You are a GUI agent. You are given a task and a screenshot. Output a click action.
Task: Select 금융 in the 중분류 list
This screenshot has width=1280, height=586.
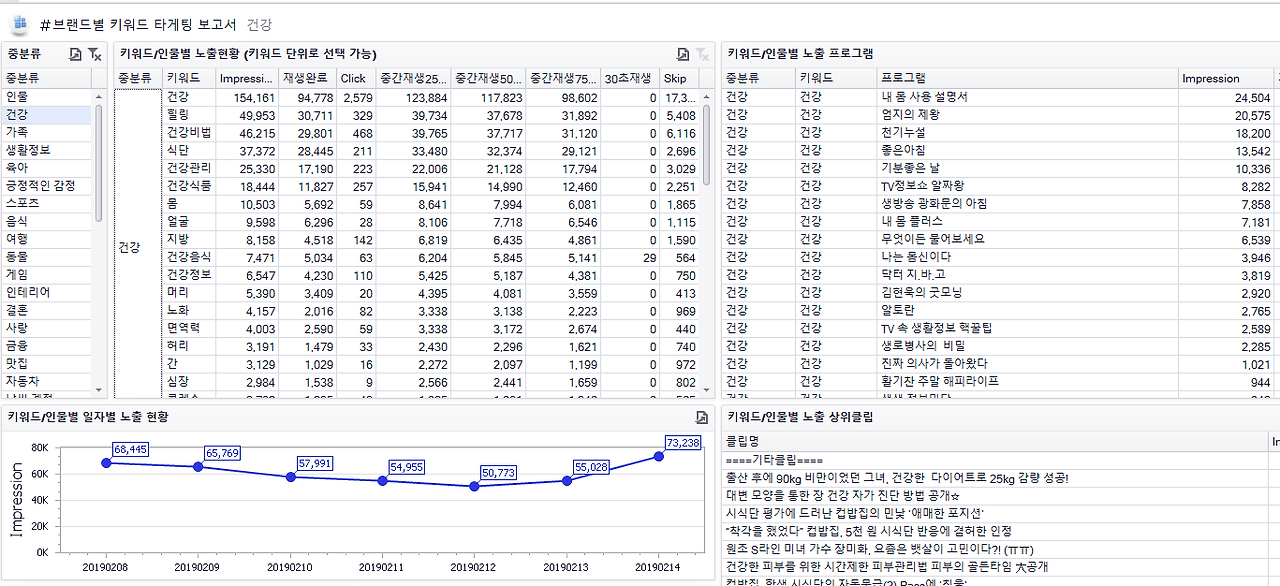pos(46,345)
